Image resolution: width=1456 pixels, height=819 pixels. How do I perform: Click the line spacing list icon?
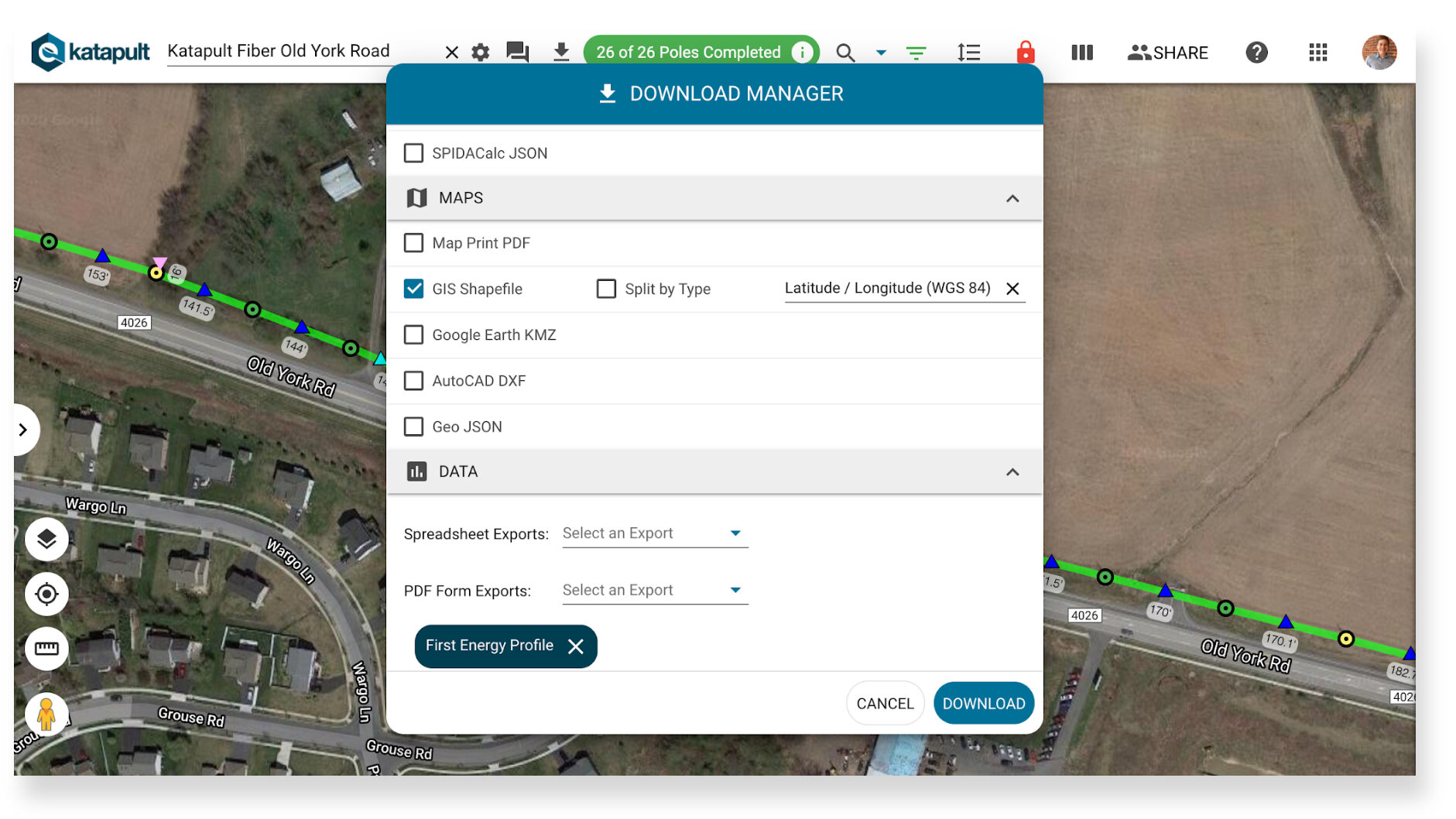tap(968, 53)
